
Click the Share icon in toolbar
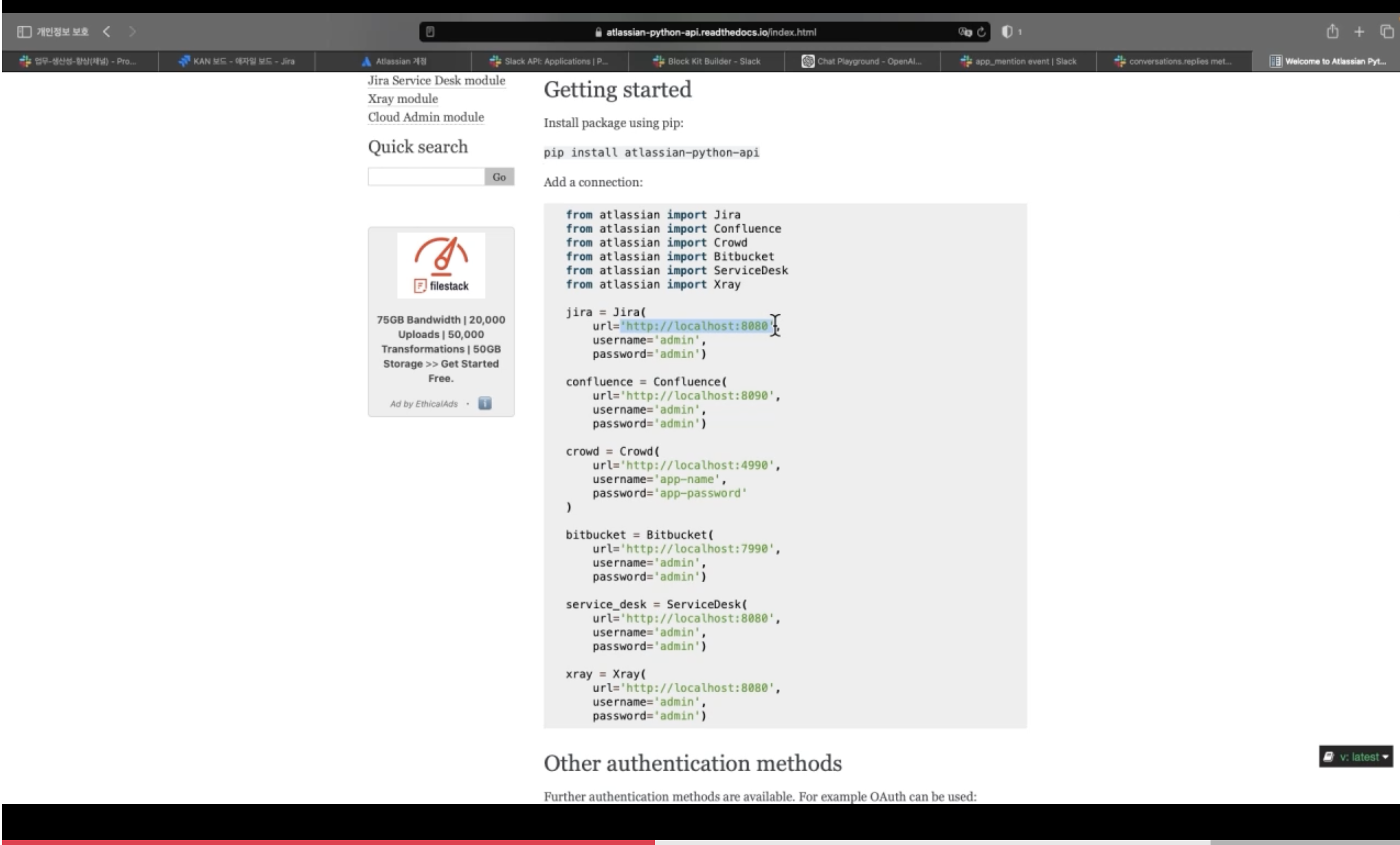(x=1332, y=32)
